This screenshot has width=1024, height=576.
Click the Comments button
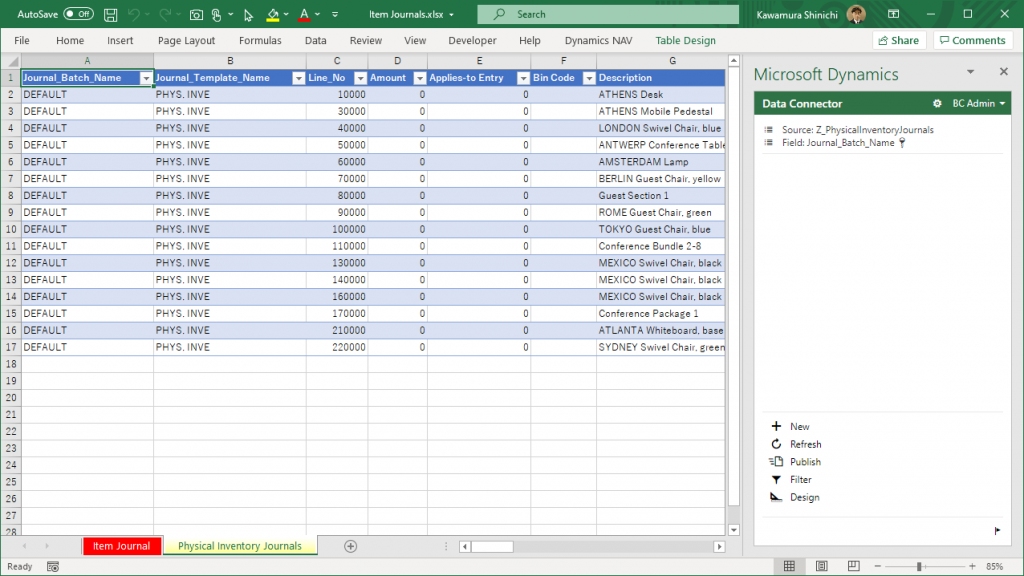point(972,40)
